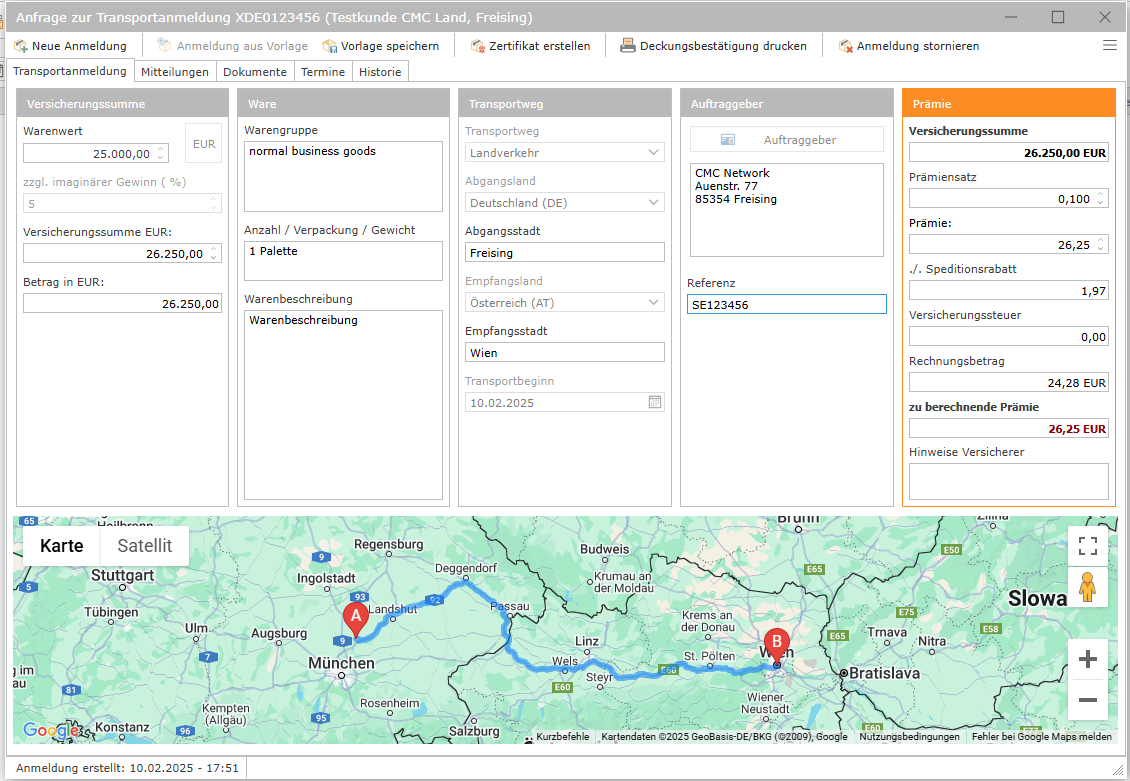Enter map fullscreen mode
Screen dimensions: 1130x781
(x=1087, y=546)
